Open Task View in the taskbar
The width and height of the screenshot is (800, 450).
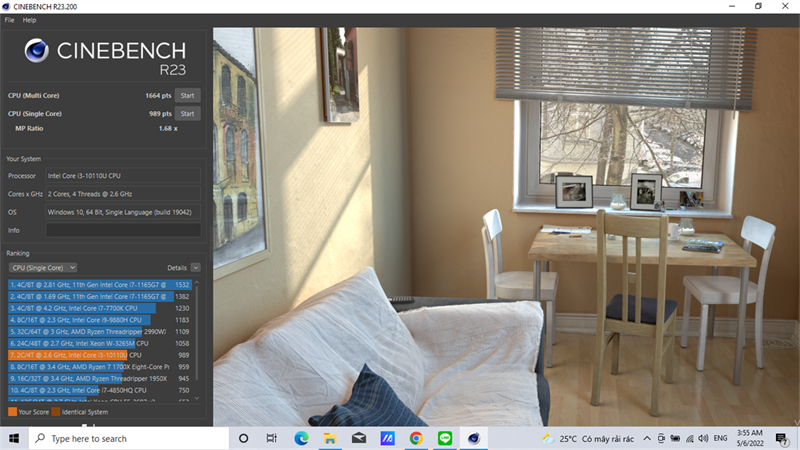coord(271,438)
